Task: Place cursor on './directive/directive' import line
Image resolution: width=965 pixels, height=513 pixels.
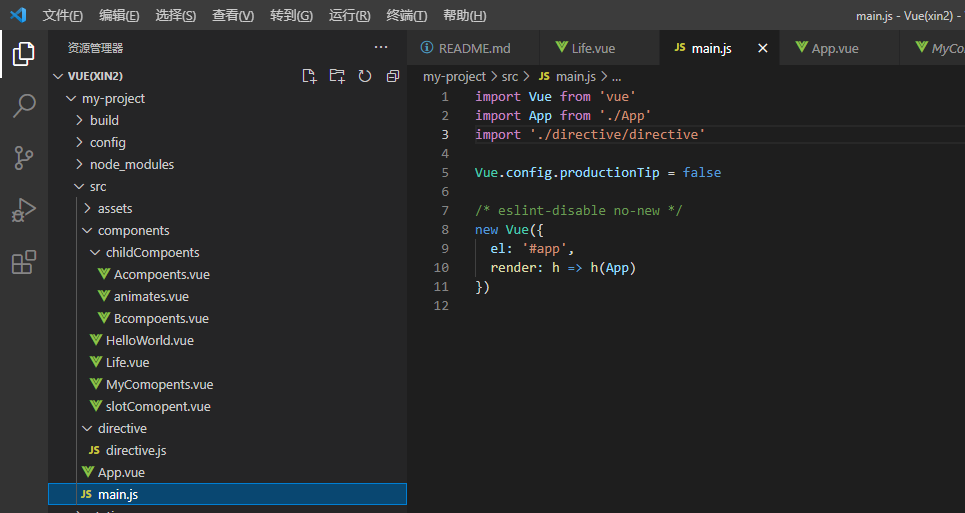Action: [590, 134]
